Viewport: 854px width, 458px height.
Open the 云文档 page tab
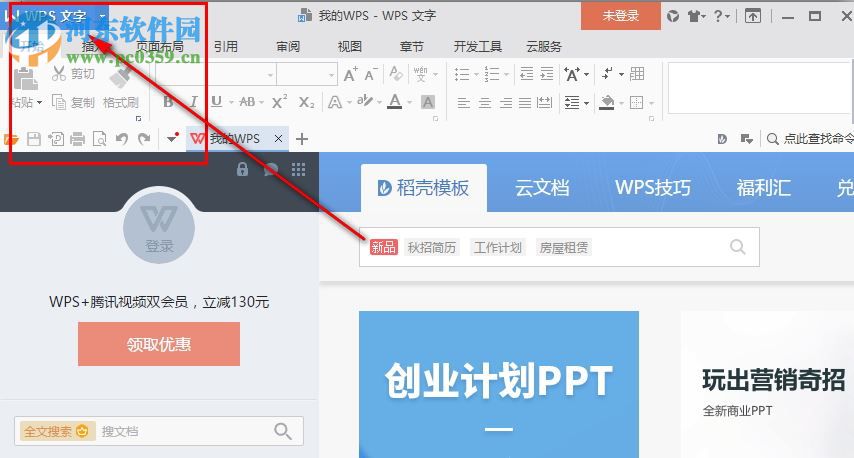click(542, 188)
